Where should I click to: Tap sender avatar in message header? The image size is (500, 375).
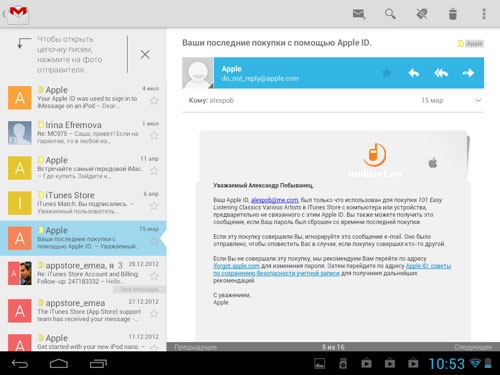[x=198, y=73]
